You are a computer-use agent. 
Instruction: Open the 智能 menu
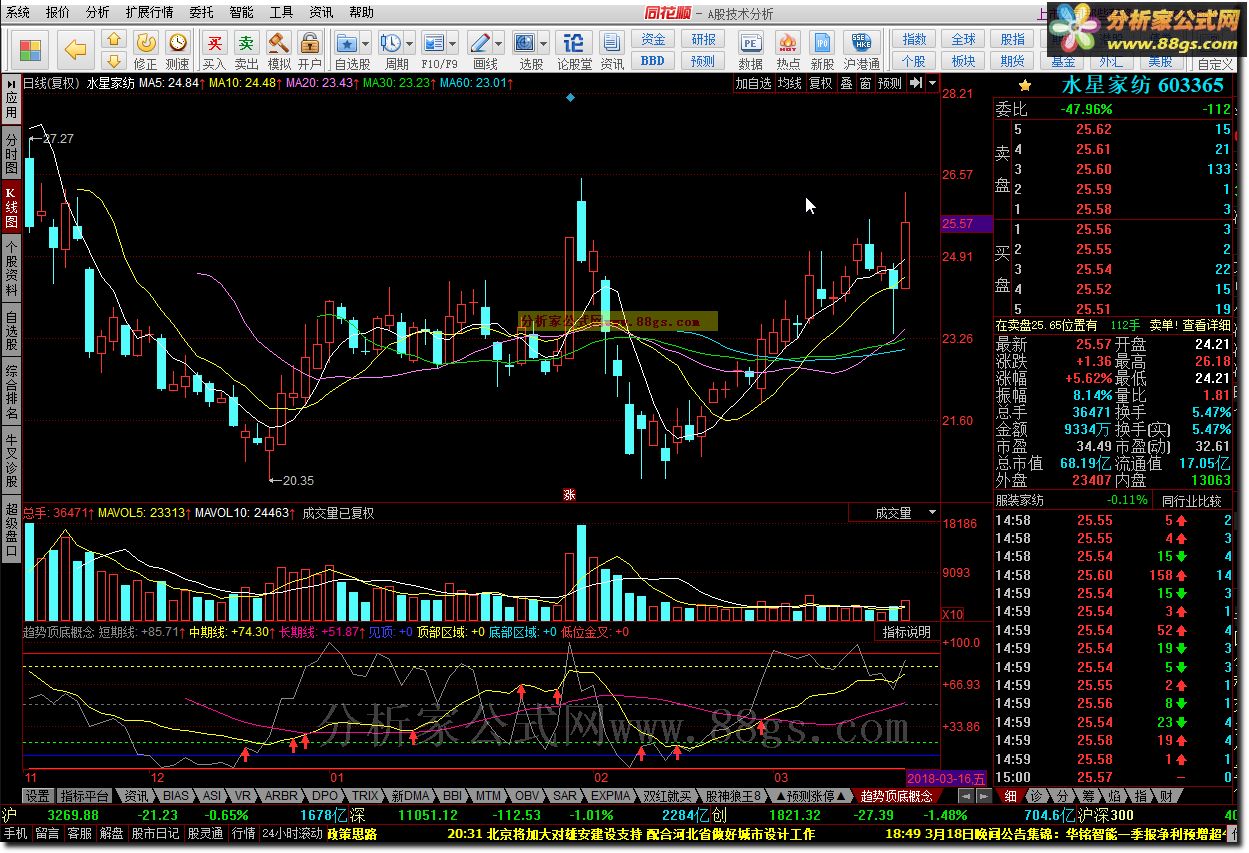[x=241, y=12]
